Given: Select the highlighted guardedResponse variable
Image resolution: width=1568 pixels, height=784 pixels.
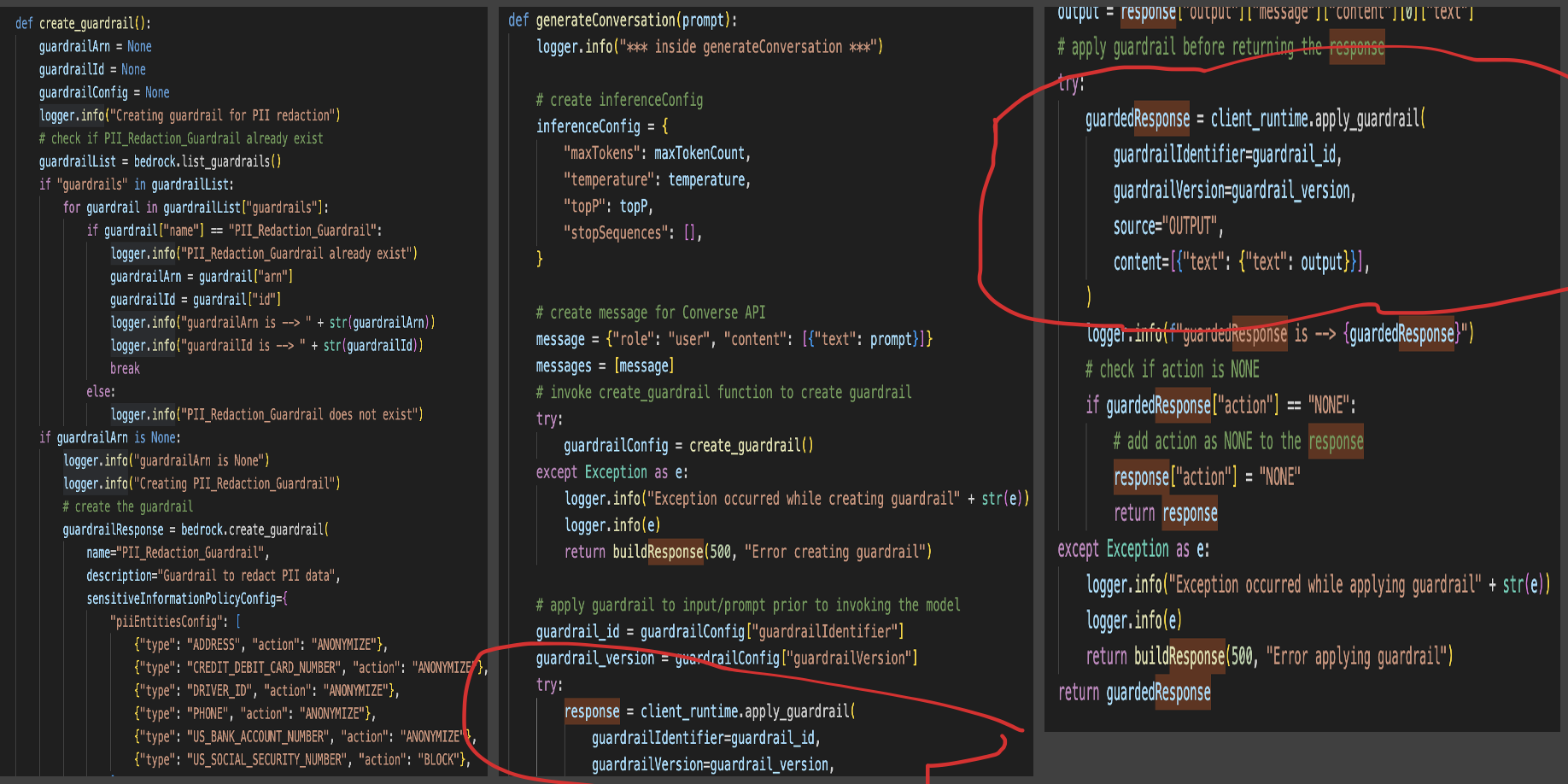Looking at the screenshot, I should (1138, 120).
